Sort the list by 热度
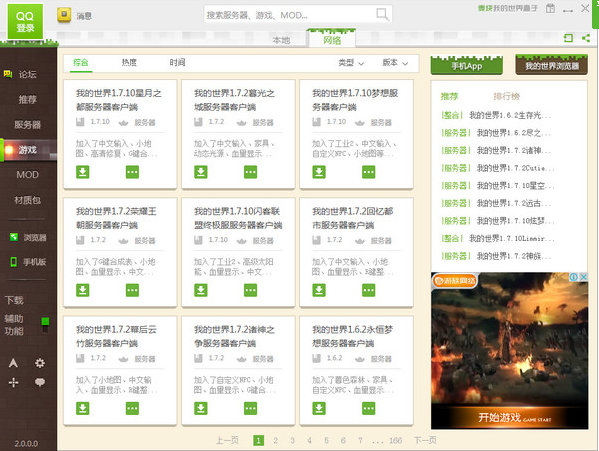Image resolution: width=599 pixels, height=451 pixels. [x=129, y=62]
